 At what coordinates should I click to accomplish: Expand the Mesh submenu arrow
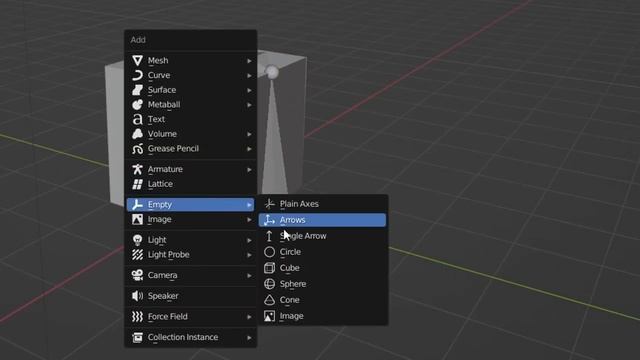tap(249, 61)
